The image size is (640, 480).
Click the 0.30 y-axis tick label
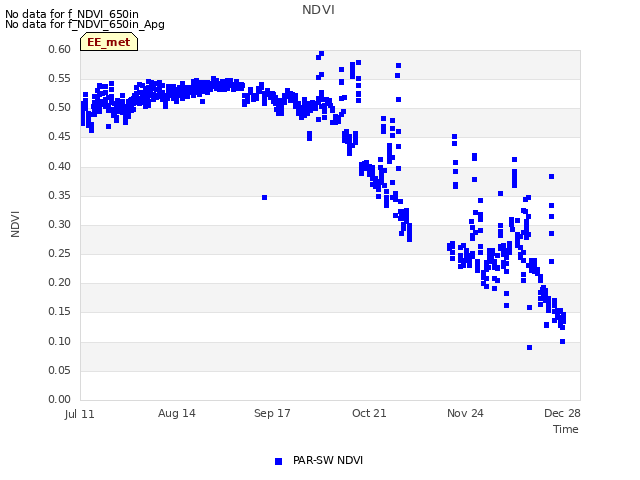pyautogui.click(x=60, y=224)
